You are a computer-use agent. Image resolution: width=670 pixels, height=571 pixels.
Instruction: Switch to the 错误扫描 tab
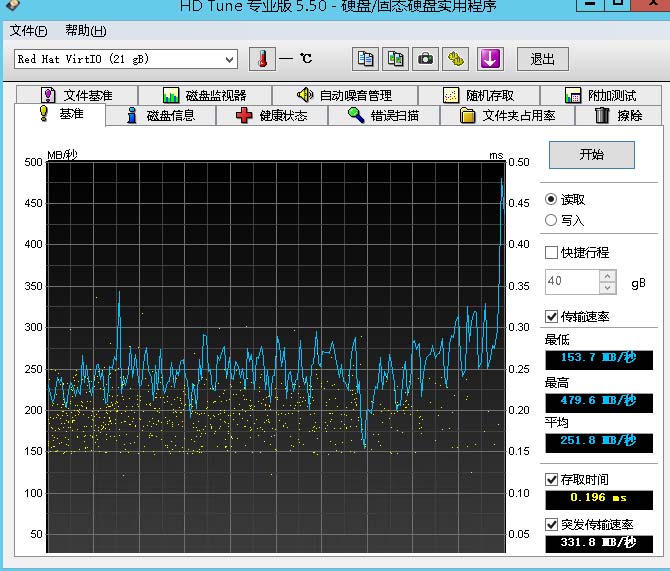(383, 115)
